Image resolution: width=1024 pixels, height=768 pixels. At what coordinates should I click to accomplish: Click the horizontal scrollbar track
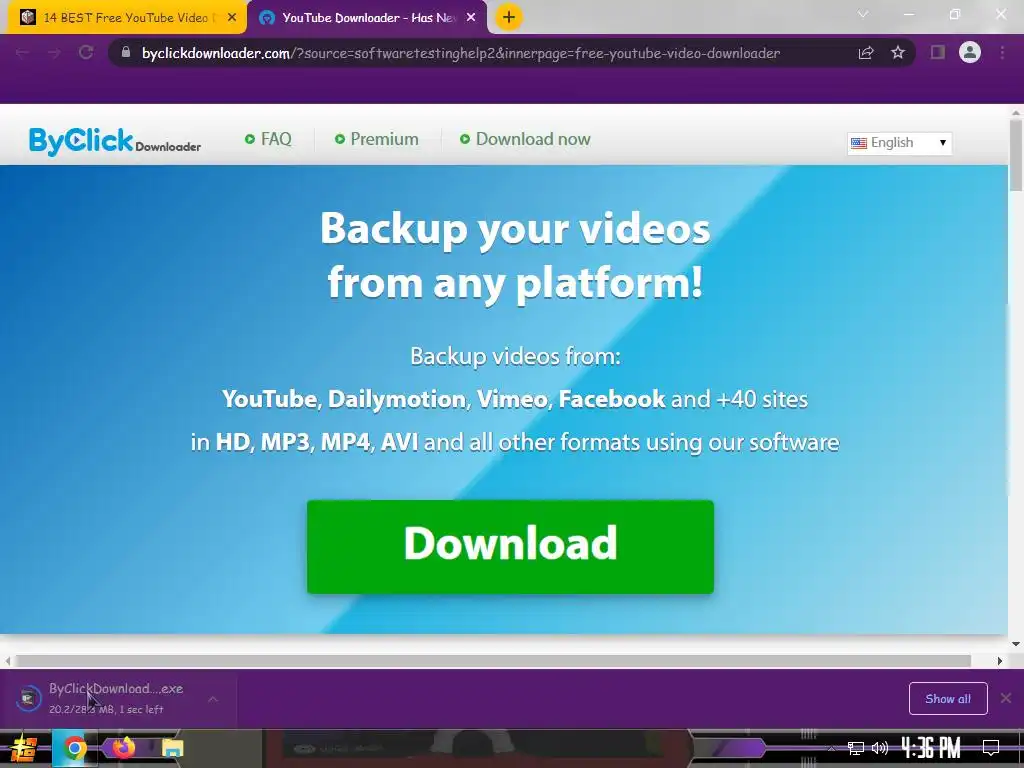(x=493, y=661)
